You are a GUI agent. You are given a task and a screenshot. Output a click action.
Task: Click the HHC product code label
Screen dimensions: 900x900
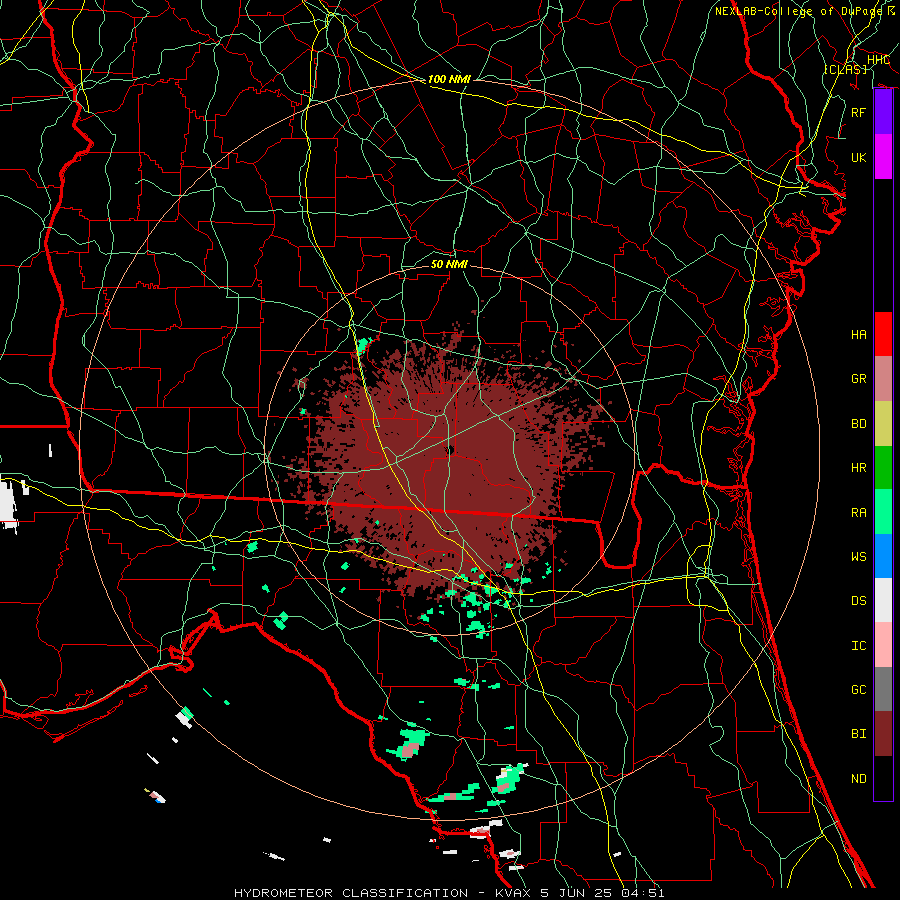[878, 60]
